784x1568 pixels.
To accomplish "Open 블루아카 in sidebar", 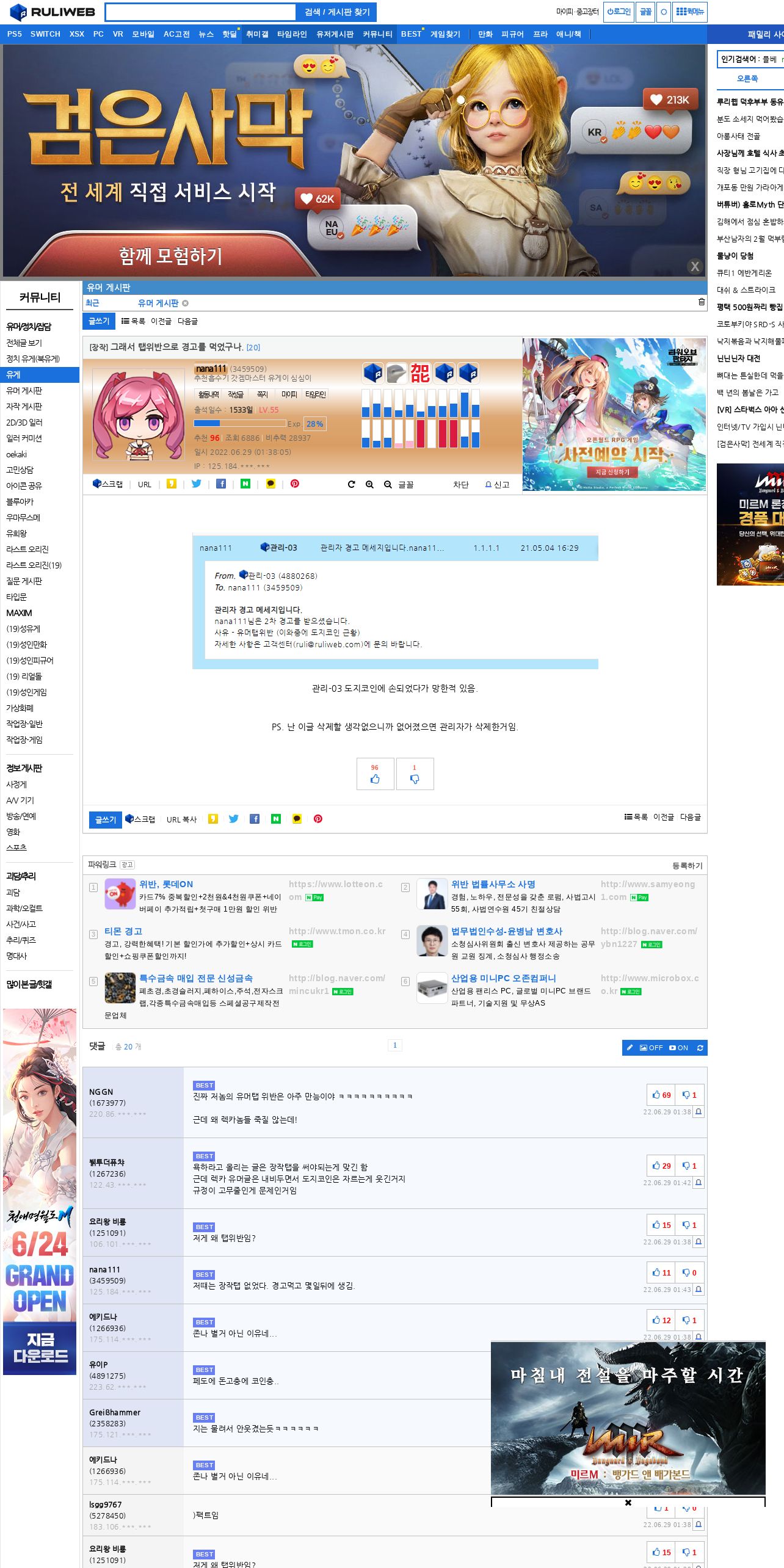I will (x=20, y=502).
